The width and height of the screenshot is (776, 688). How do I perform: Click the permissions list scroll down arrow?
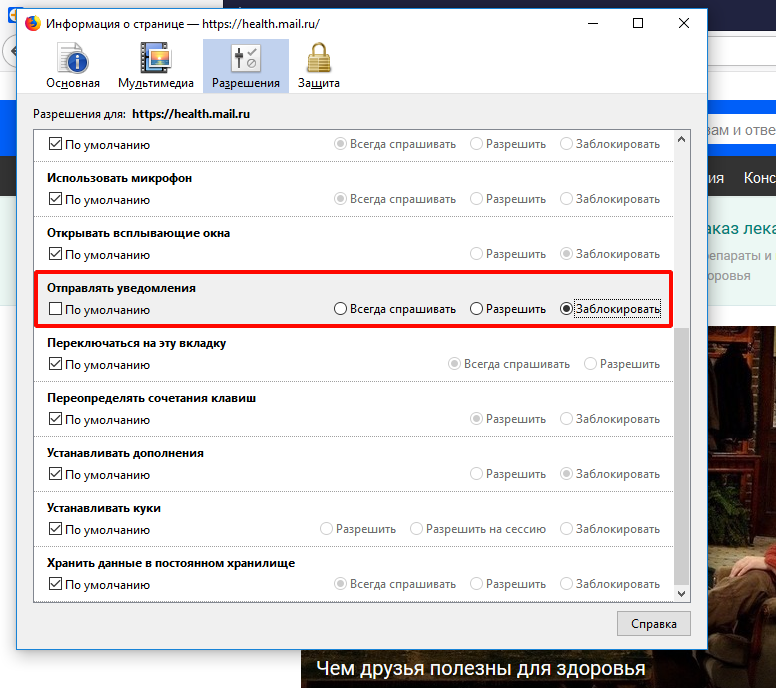pyautogui.click(x=681, y=593)
